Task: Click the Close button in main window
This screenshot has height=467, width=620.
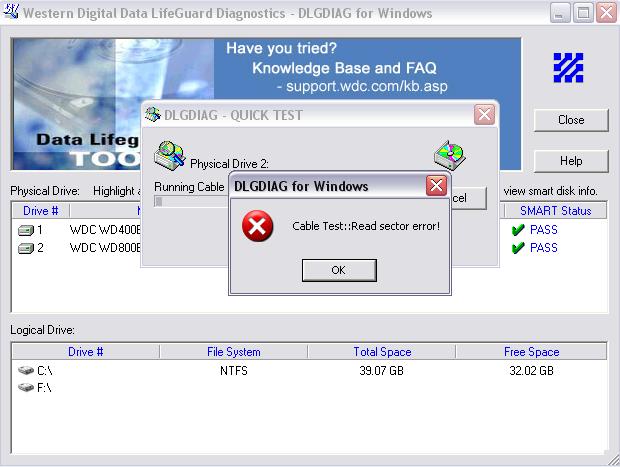Action: click(x=571, y=120)
